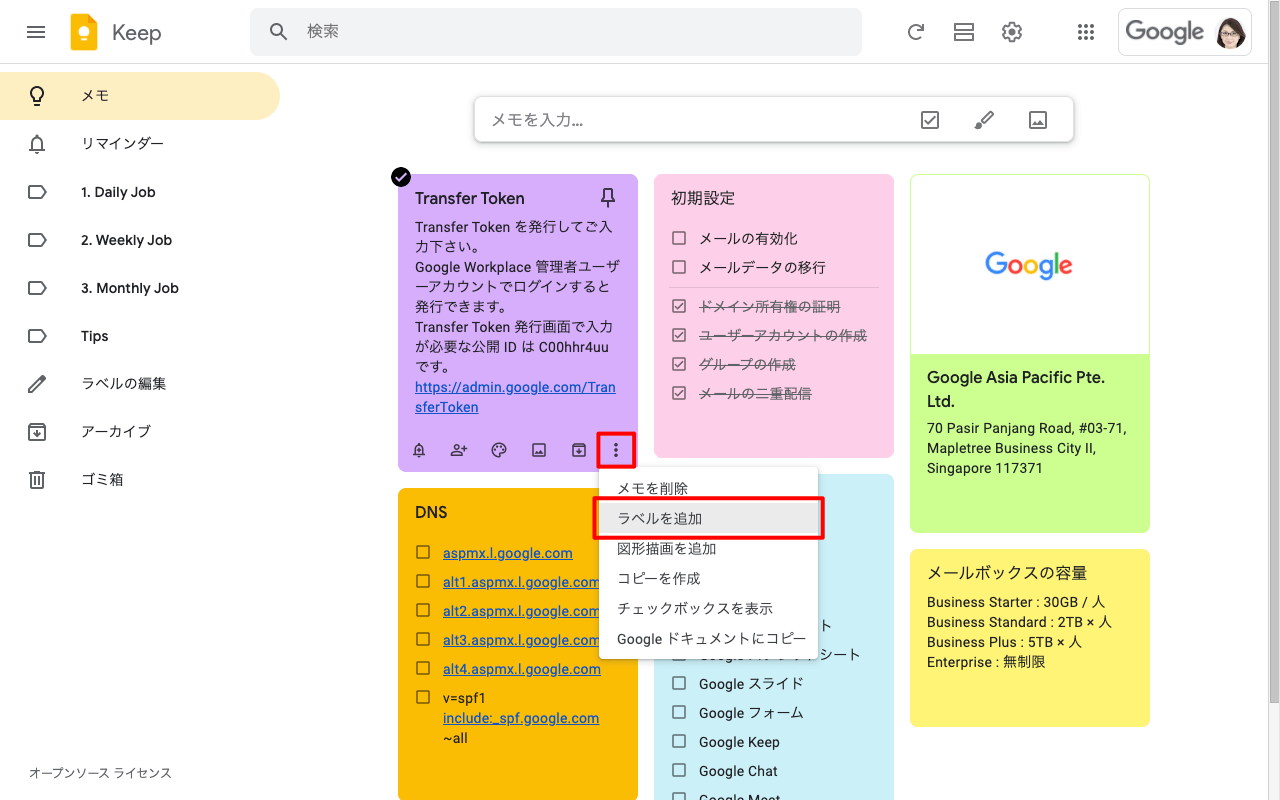Image resolution: width=1280 pixels, height=800 pixels.
Task: Open the main hamburger menu
Action: (x=36, y=32)
